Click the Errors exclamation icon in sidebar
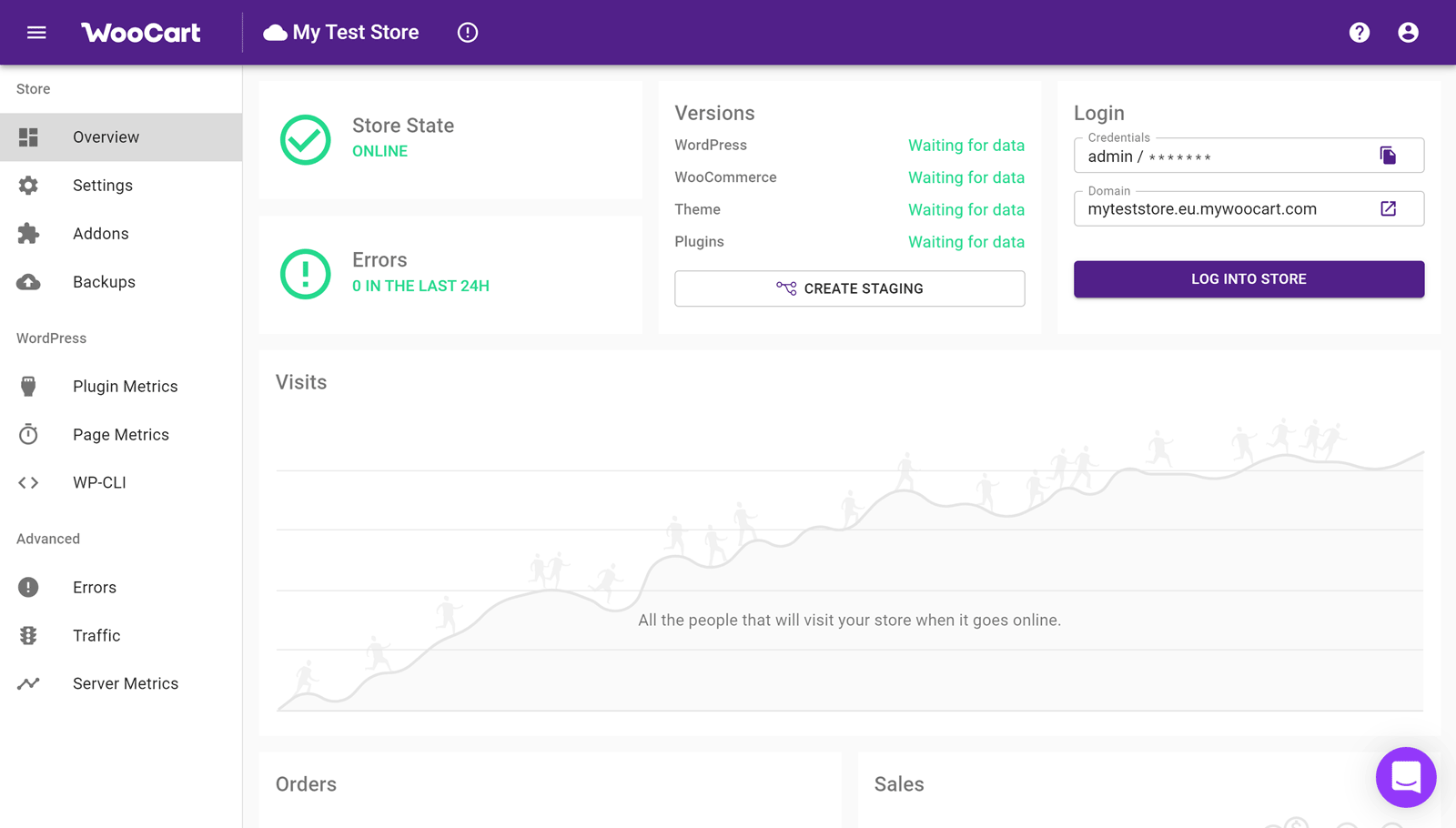The height and width of the screenshot is (828, 1456). pos(29,588)
